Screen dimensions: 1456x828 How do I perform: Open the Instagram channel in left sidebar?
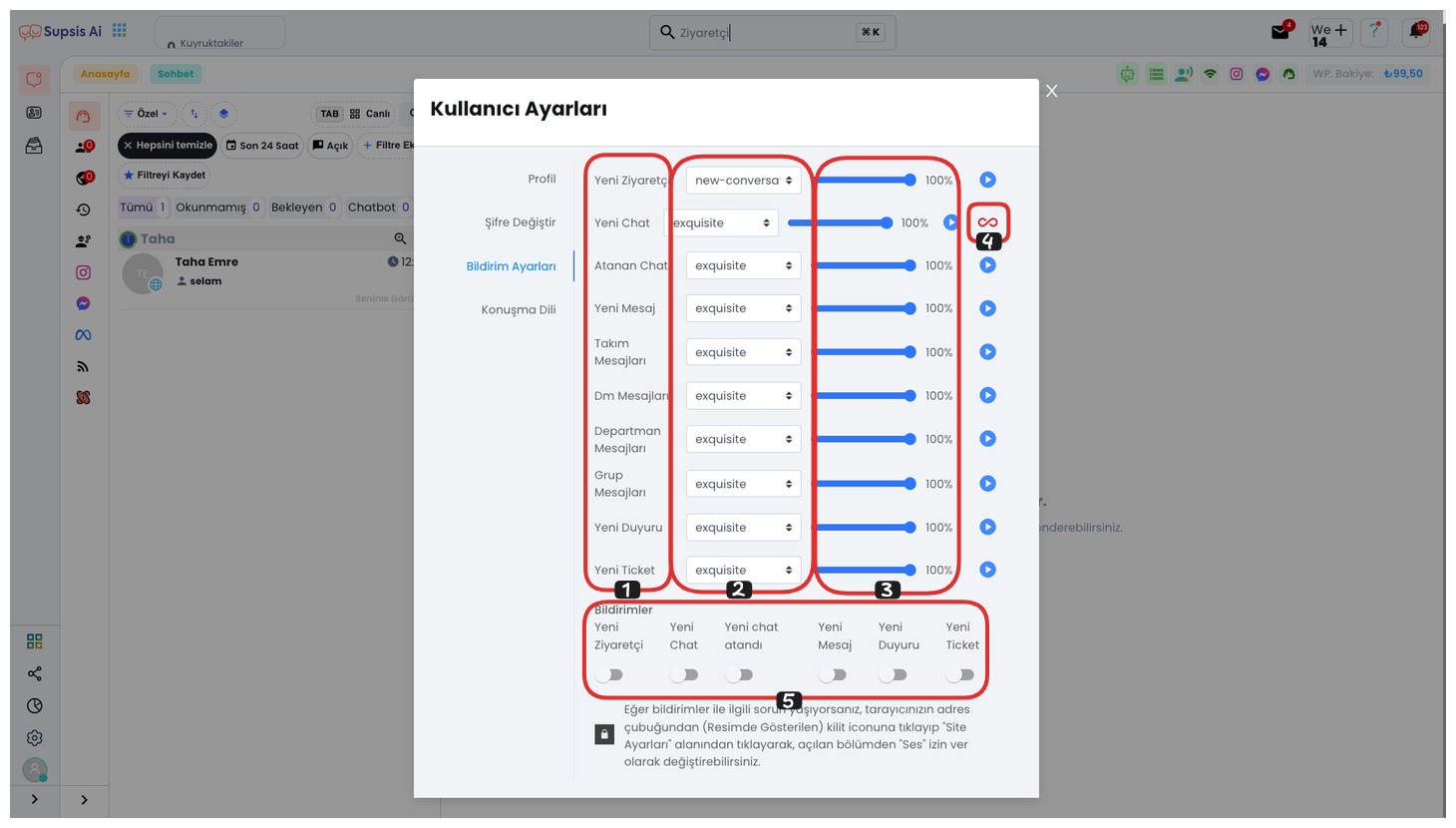(83, 272)
